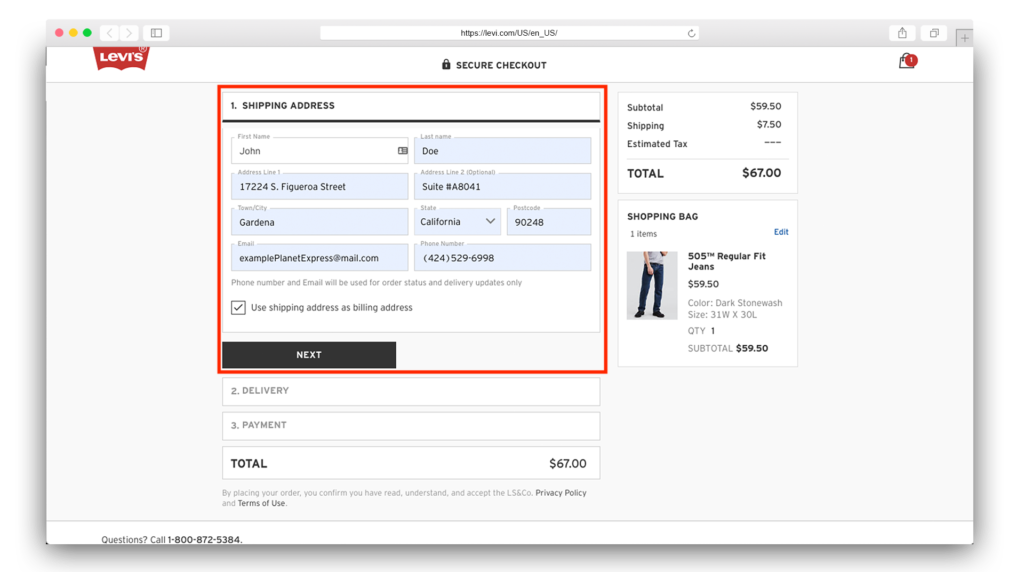Click the secure checkout lock icon
Image resolution: width=1024 pixels, height=572 pixels.
click(x=446, y=64)
